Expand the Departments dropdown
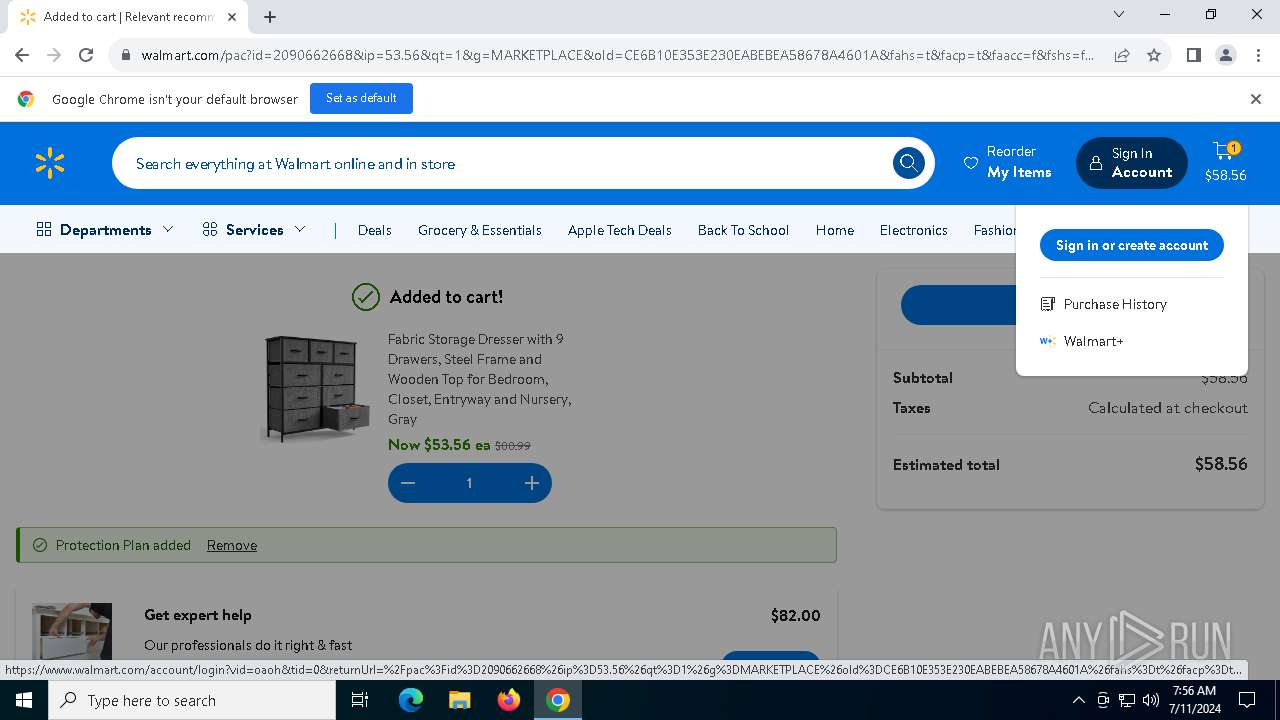The width and height of the screenshot is (1280, 720). 105,230
